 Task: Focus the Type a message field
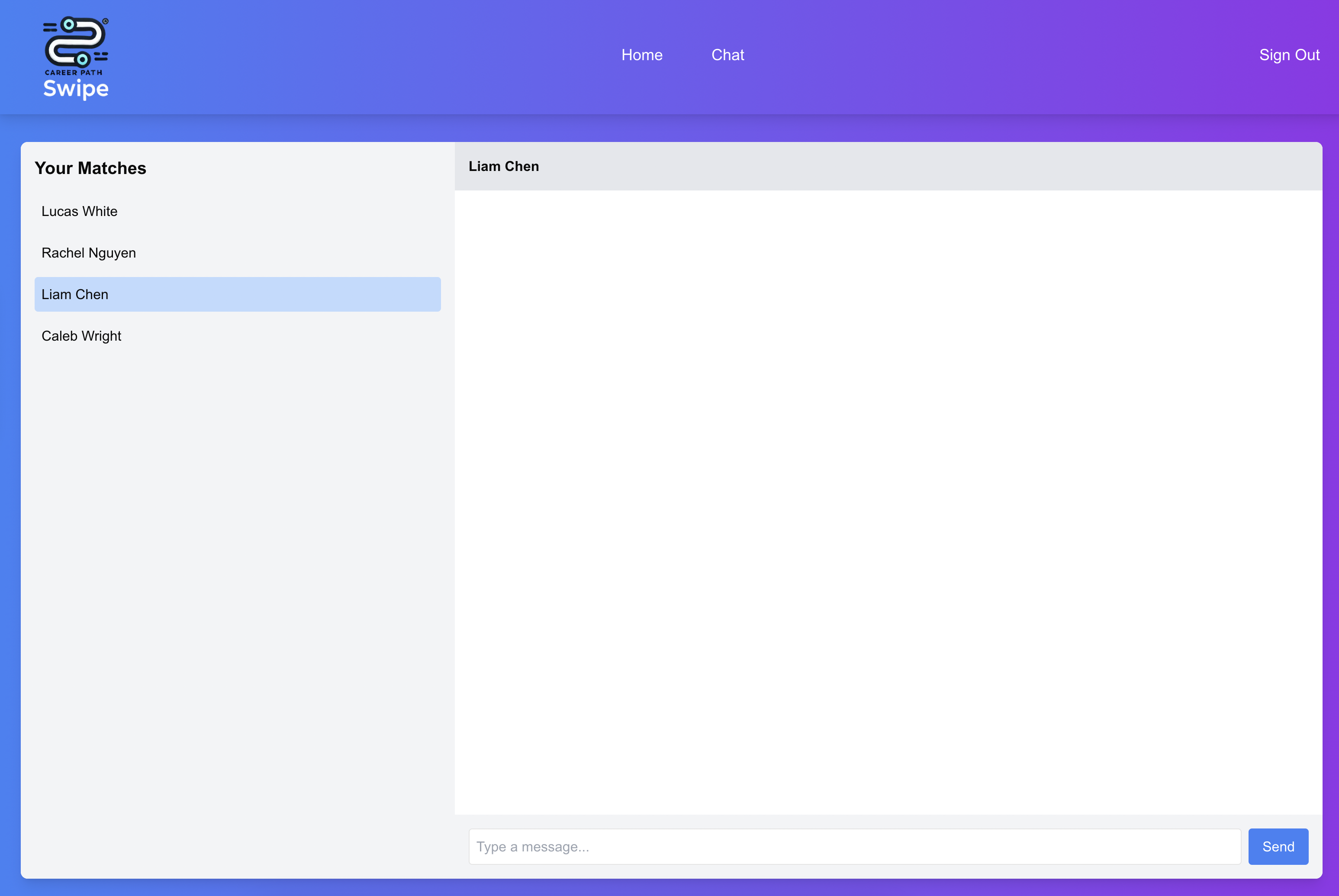[x=854, y=846]
